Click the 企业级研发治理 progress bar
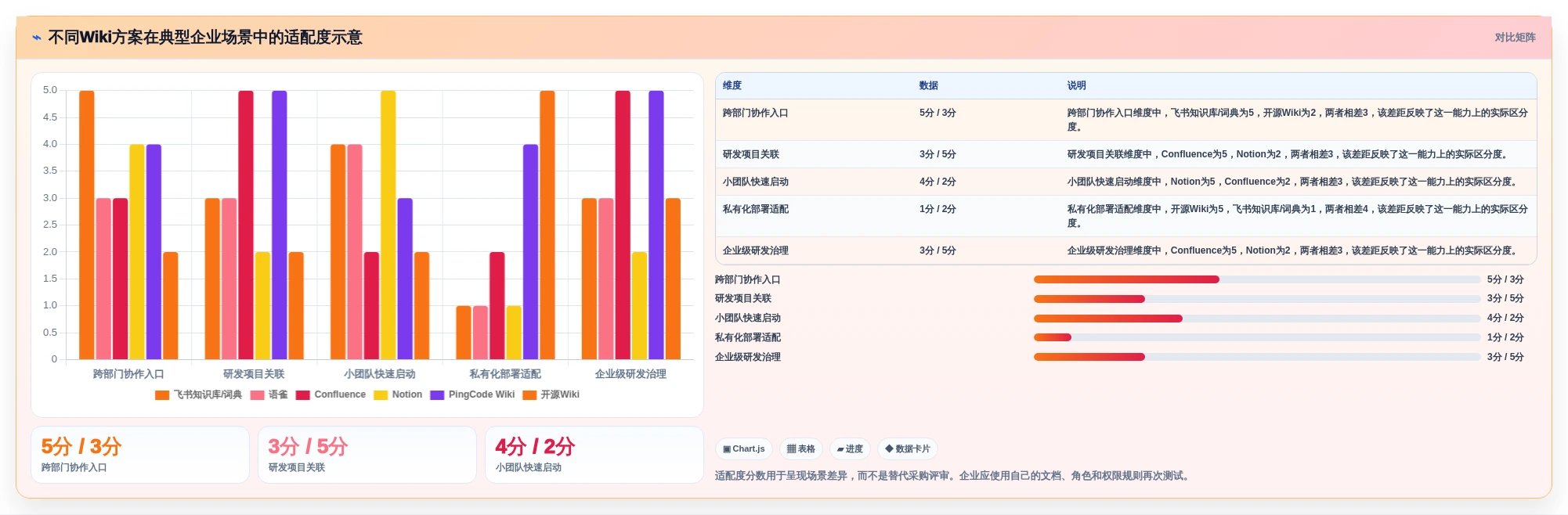1568x515 pixels. (1257, 357)
